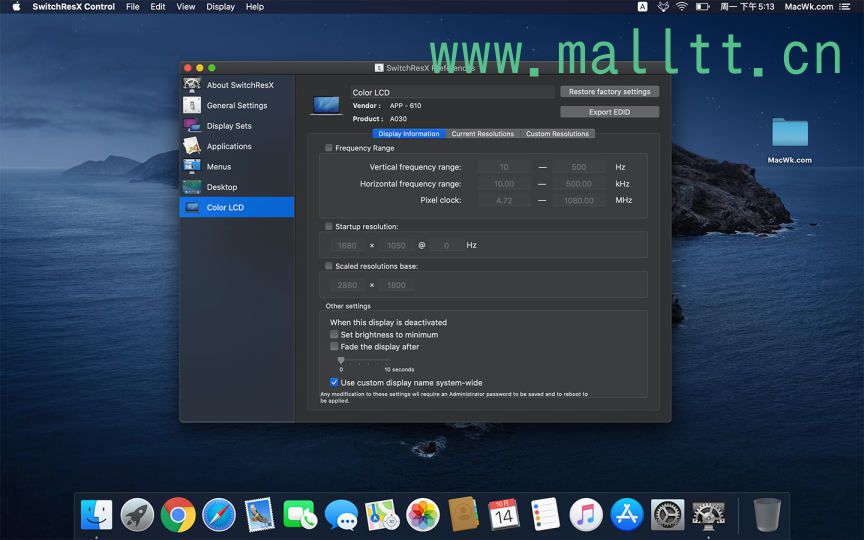Enable Frequency Range checkbox
Image resolution: width=864 pixels, height=540 pixels.
coord(328,148)
